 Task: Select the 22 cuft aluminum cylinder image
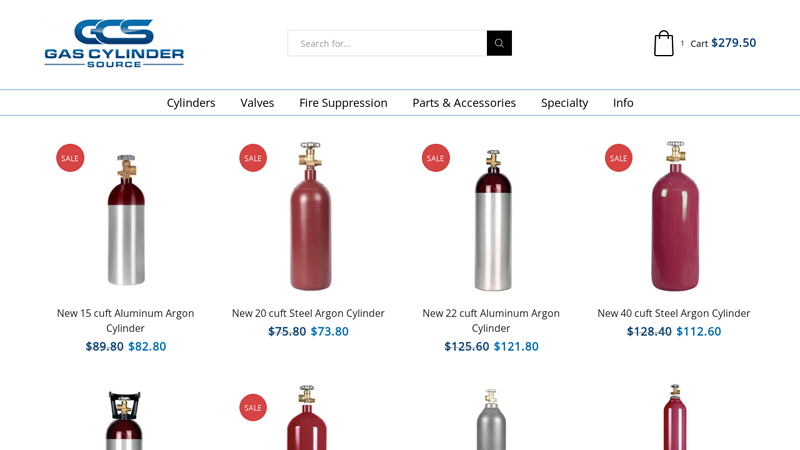(491, 220)
